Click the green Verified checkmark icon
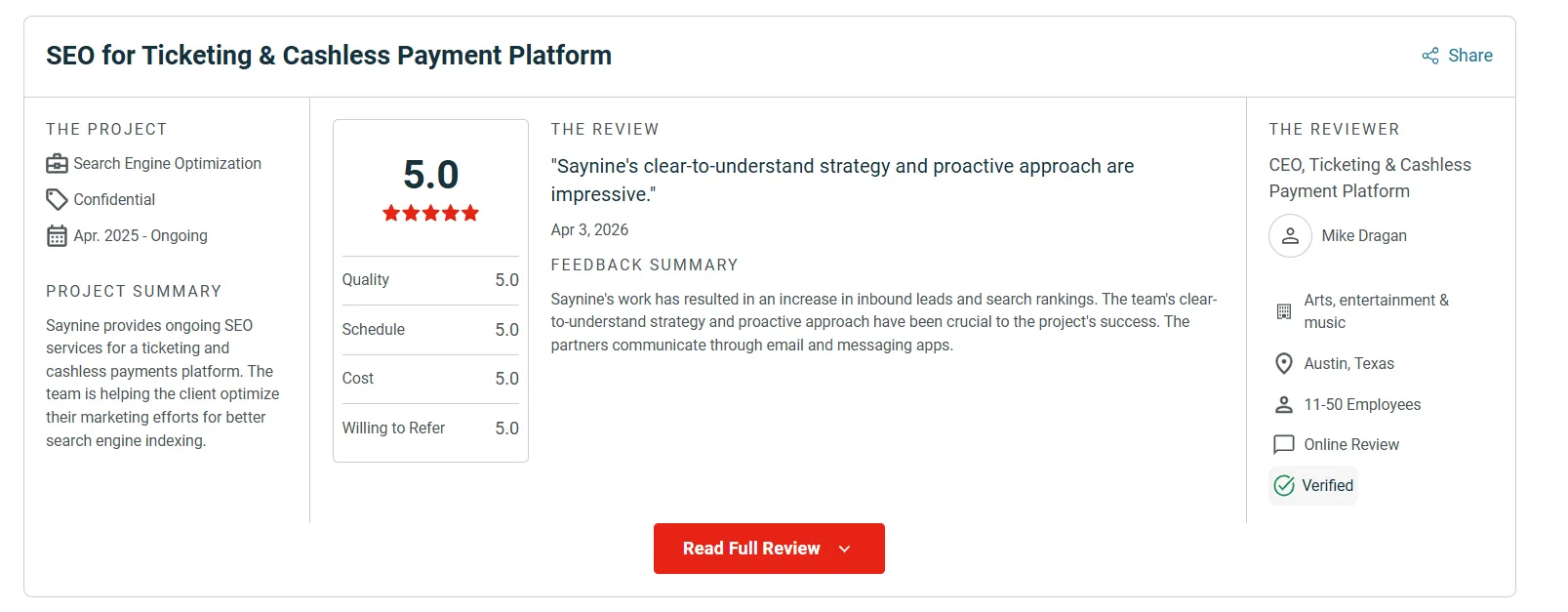This screenshot has height=612, width=1568. coord(1283,485)
